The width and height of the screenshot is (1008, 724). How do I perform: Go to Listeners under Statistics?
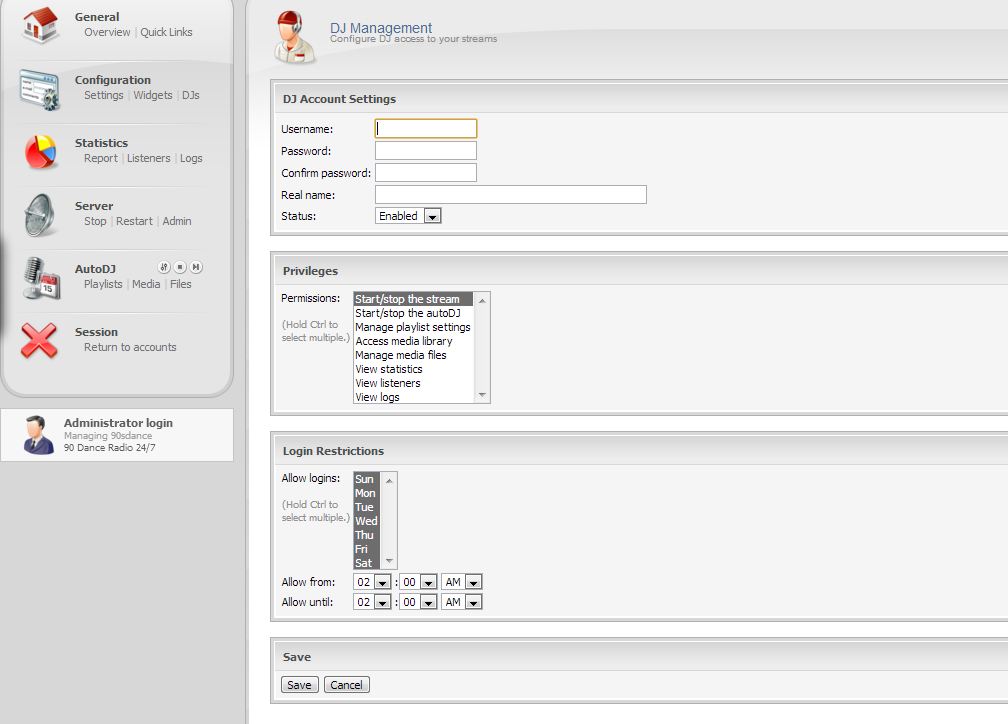(x=148, y=158)
